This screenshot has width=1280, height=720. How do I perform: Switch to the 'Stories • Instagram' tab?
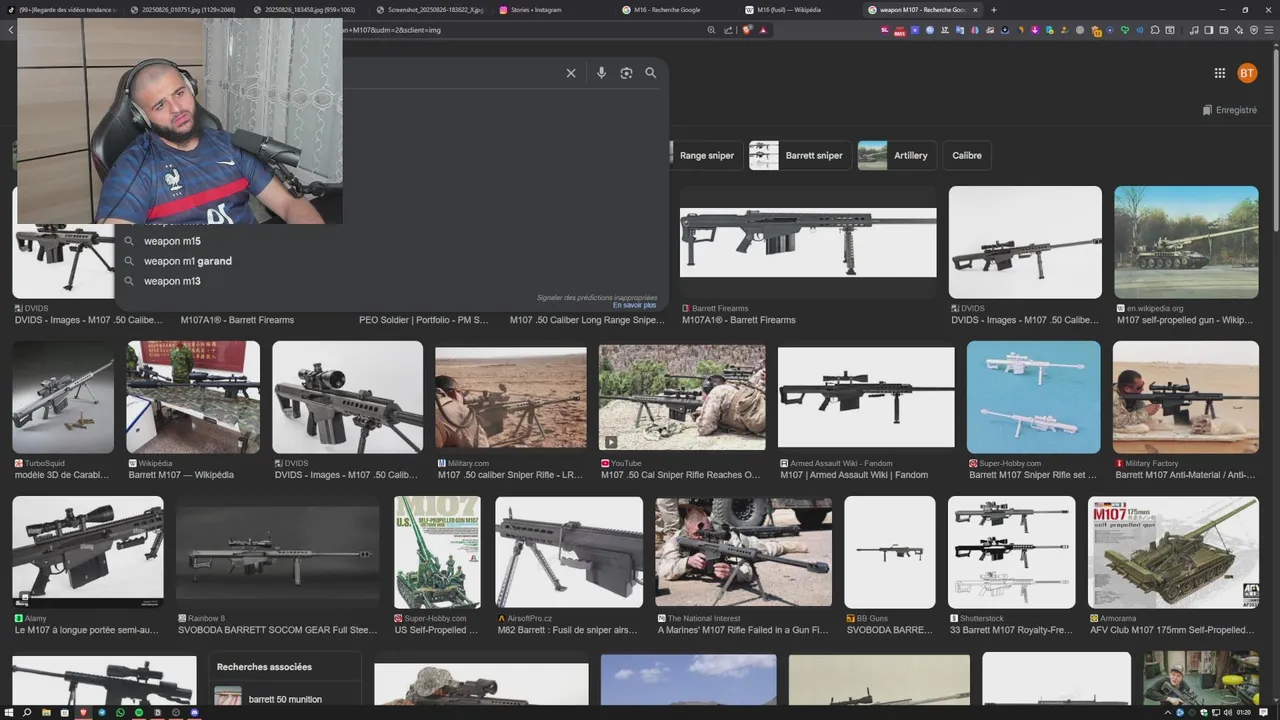pyautogui.click(x=551, y=10)
